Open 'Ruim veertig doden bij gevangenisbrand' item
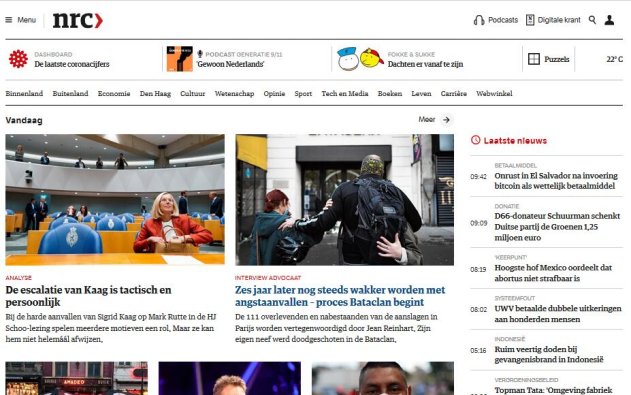631x395 pixels. pyautogui.click(x=549, y=354)
